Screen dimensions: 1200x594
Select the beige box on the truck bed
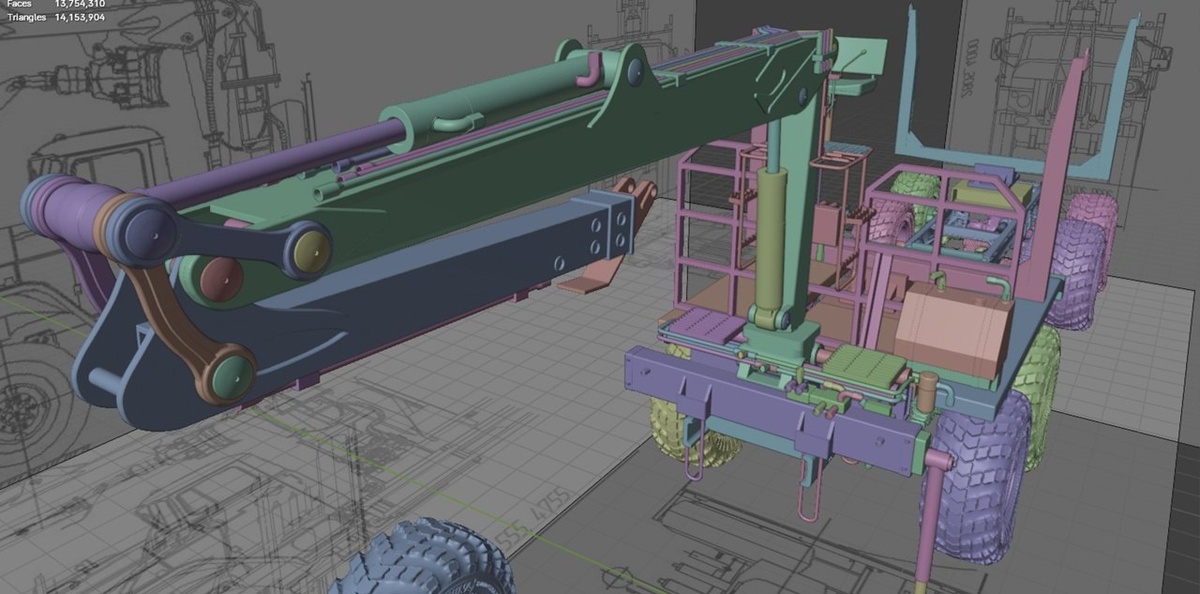click(953, 331)
